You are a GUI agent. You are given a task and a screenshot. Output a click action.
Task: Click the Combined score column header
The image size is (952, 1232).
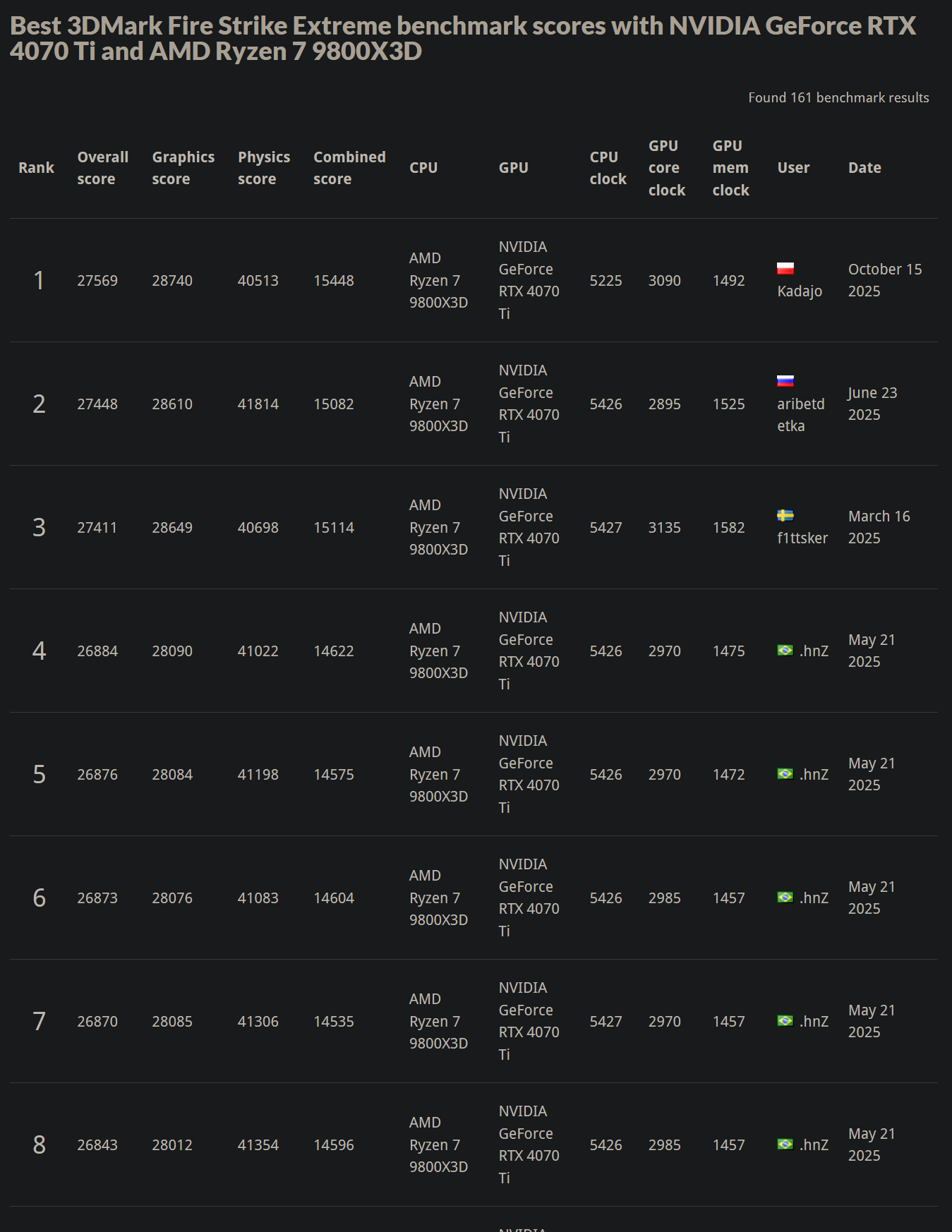pyautogui.click(x=349, y=168)
